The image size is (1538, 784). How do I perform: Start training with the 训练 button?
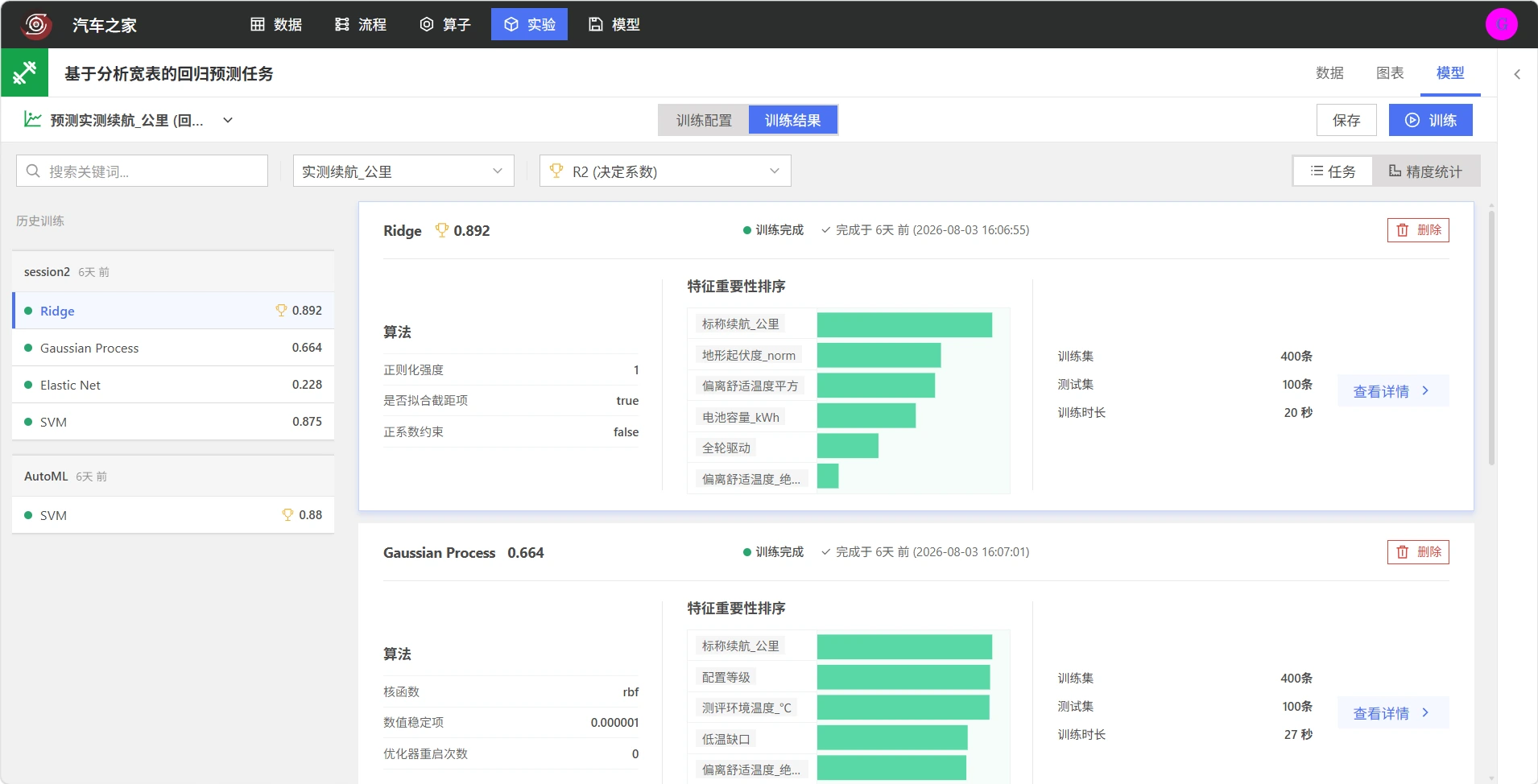[x=1431, y=120]
